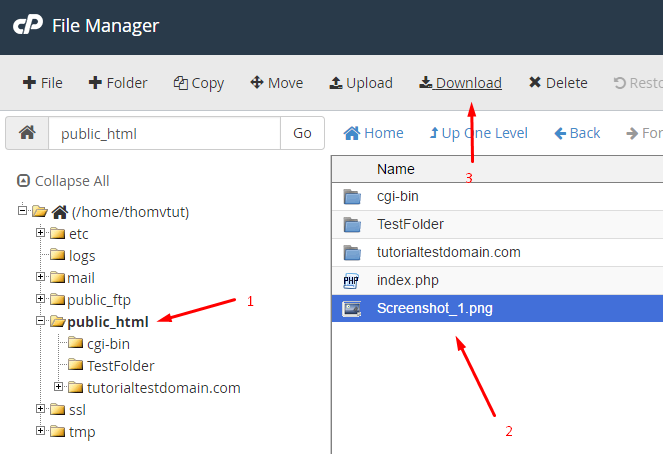Expand tutorialtestdomain.com tree node
Viewport: 663px width, 454px height.
(x=58, y=386)
